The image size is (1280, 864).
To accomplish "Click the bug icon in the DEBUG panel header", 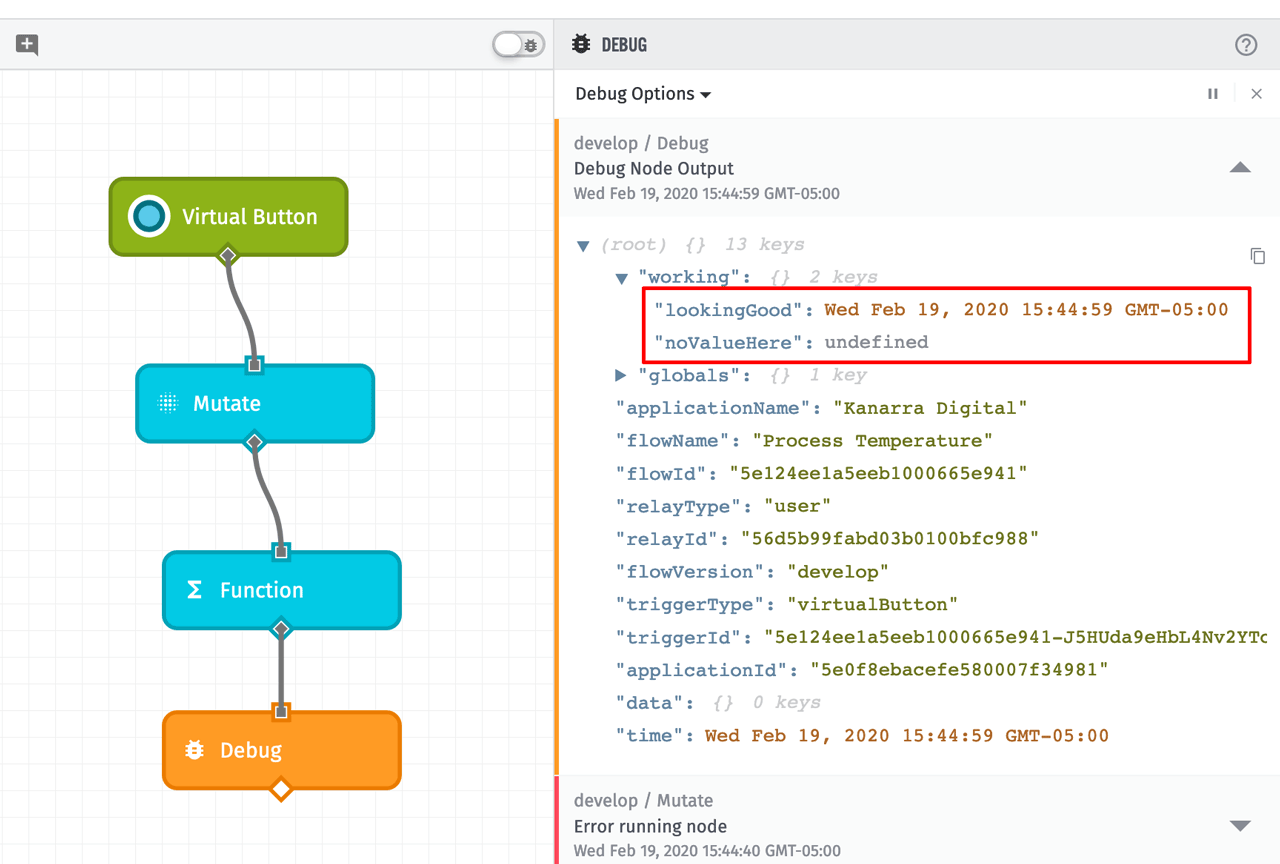I will (581, 44).
